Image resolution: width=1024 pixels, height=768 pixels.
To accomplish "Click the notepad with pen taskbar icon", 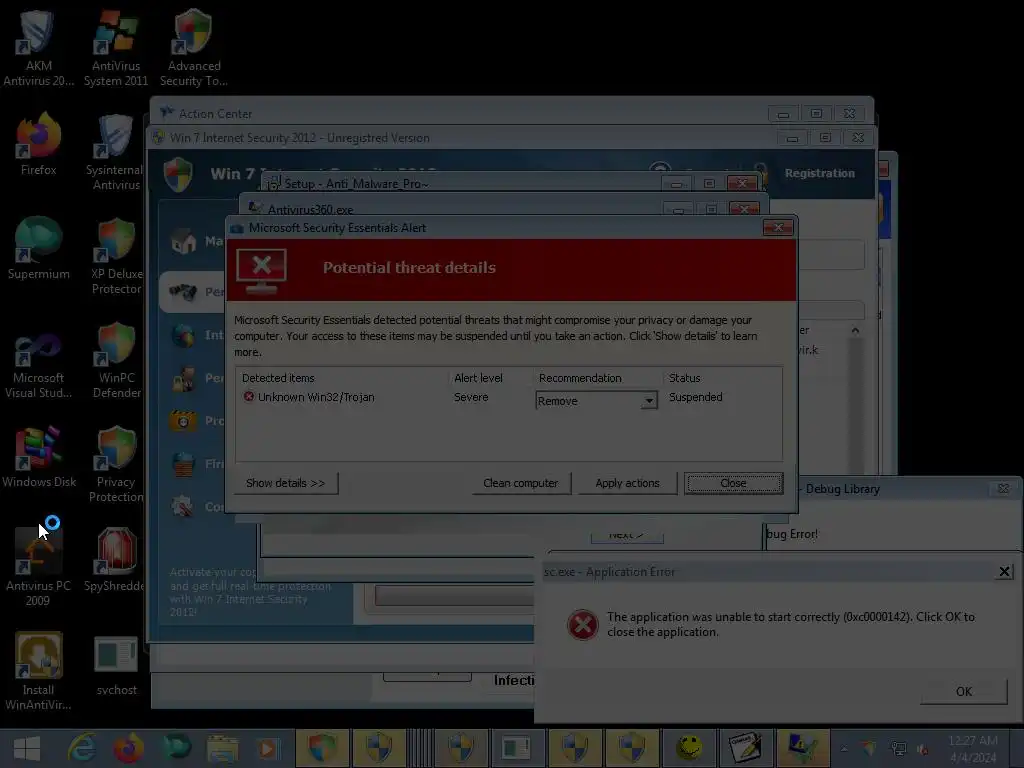I will click(x=745, y=748).
